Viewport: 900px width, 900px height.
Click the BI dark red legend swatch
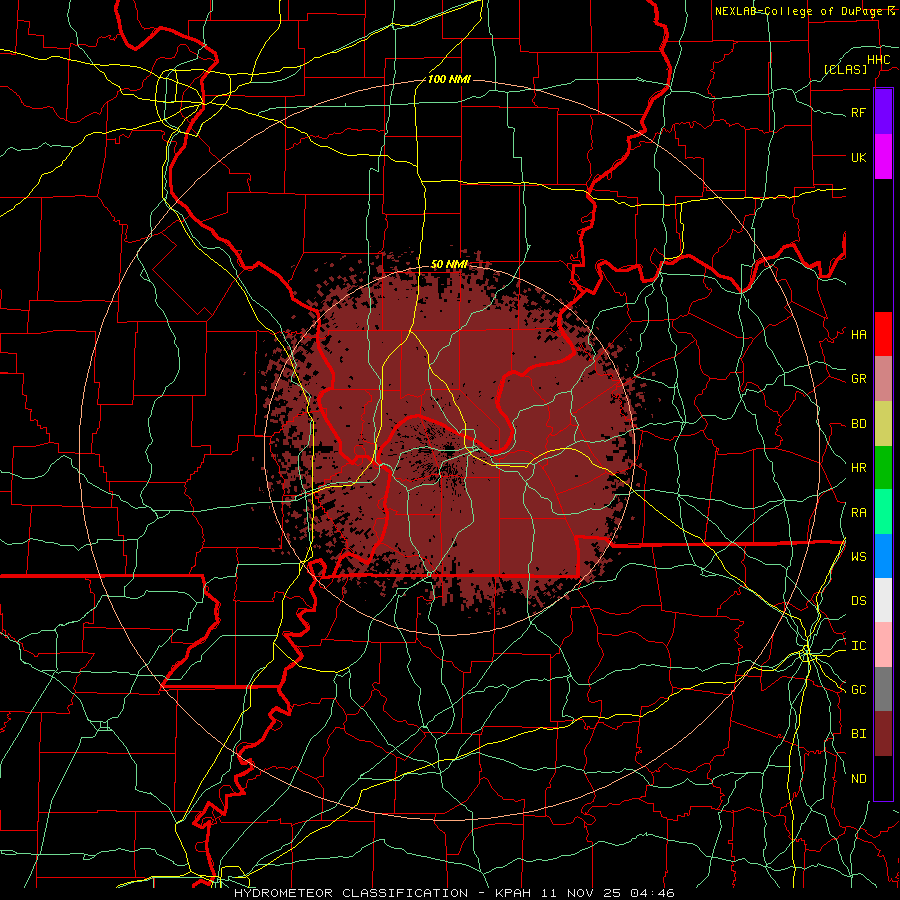tap(883, 734)
